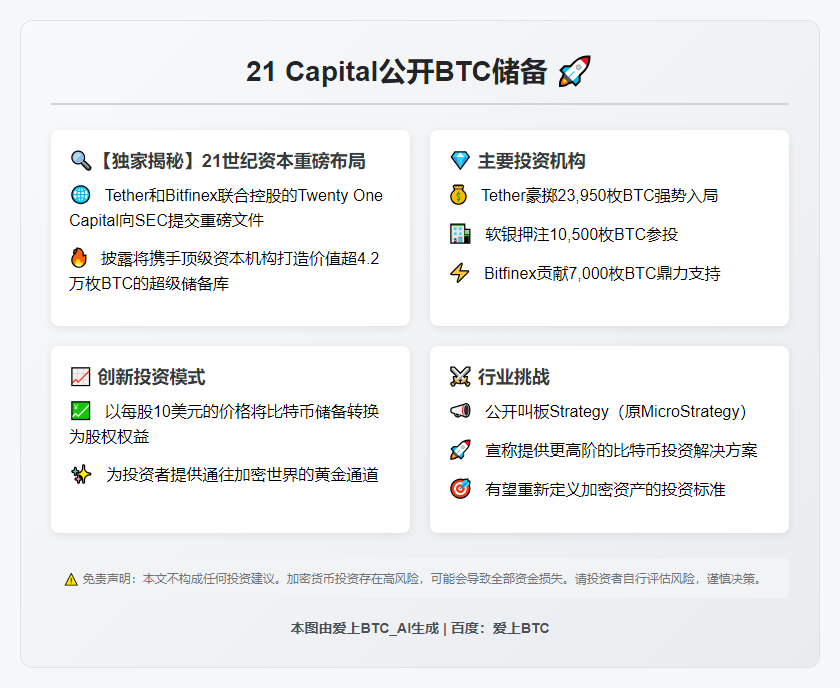The image size is (840, 688).
Task: Click the green chart icon before 以每股10美元
Action: pos(80,411)
